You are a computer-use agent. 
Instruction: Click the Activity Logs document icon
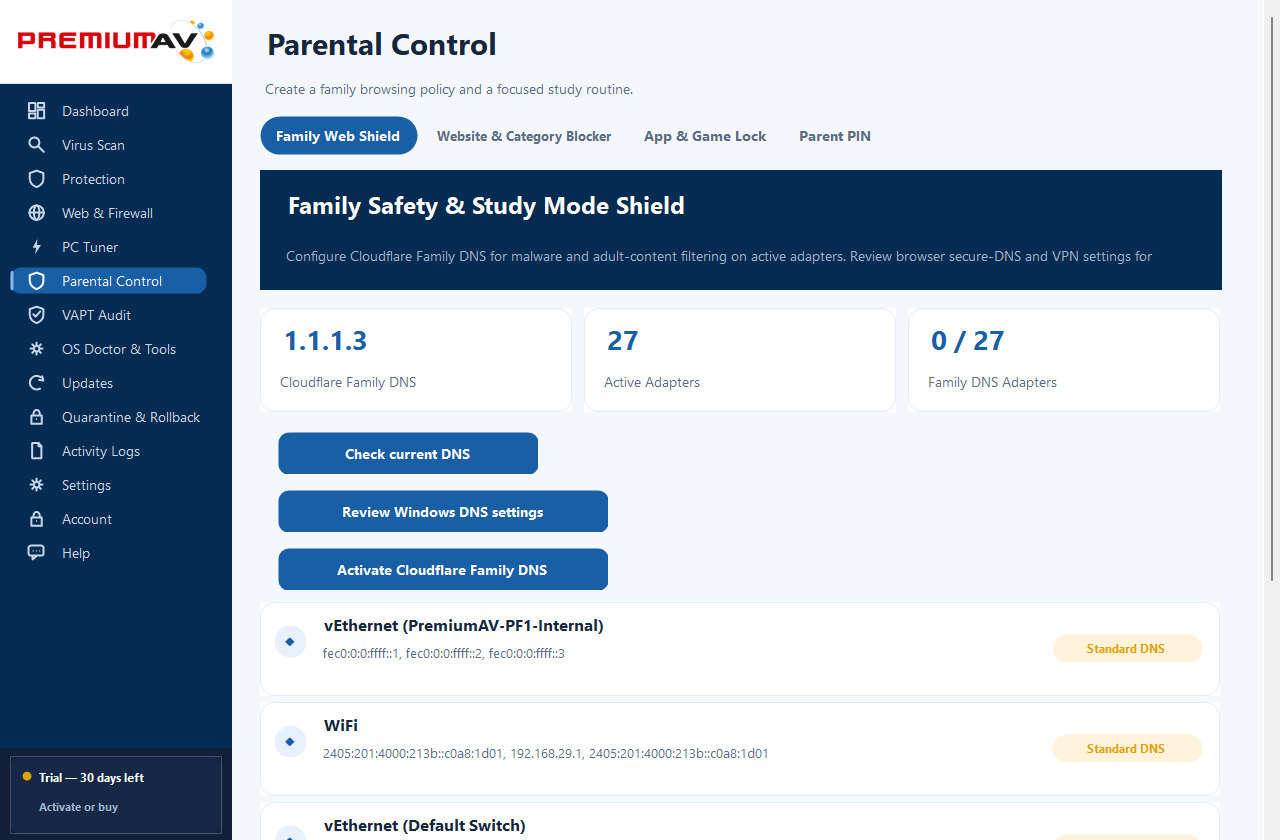coord(37,451)
